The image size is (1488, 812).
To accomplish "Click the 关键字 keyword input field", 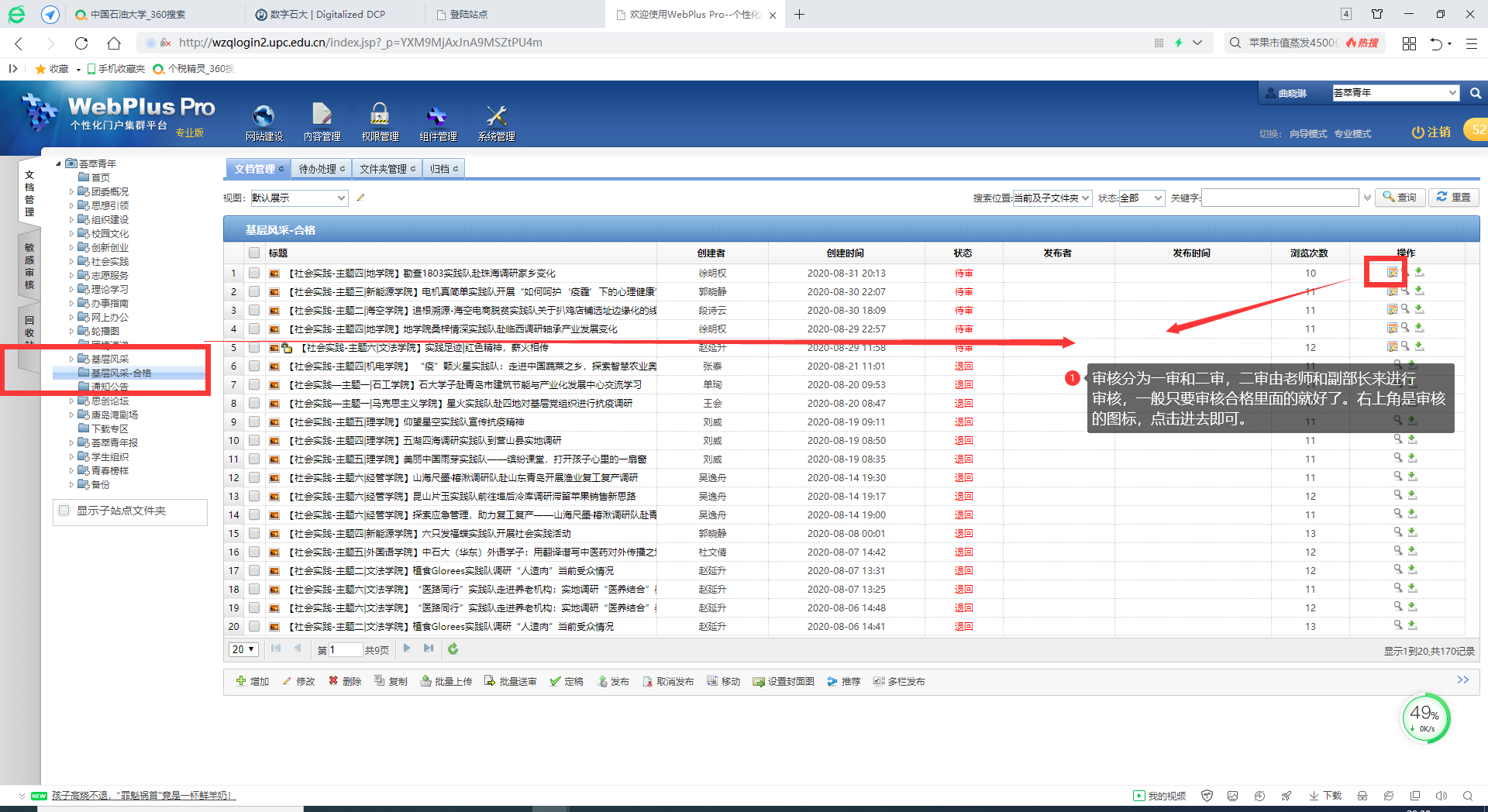I will point(1280,198).
